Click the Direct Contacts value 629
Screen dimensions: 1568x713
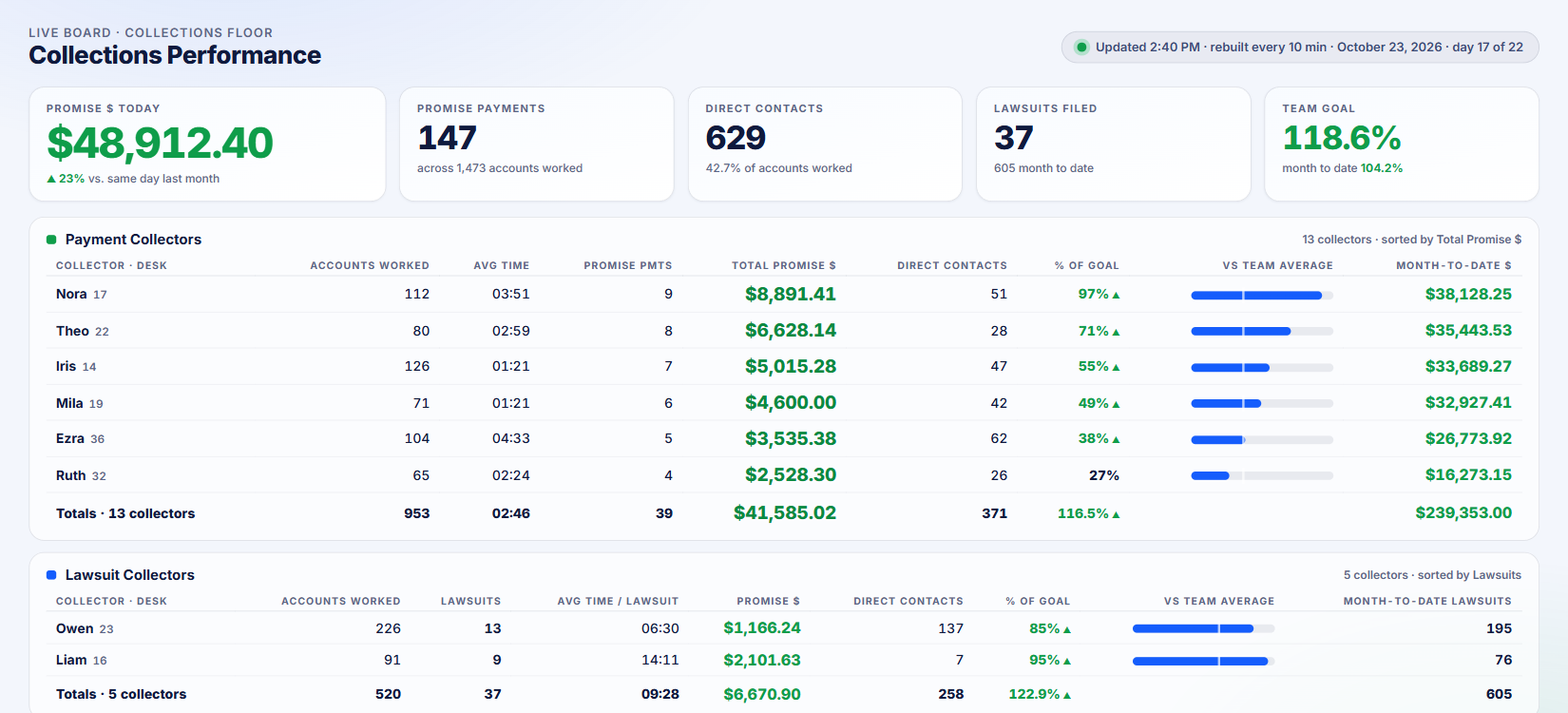pos(736,139)
